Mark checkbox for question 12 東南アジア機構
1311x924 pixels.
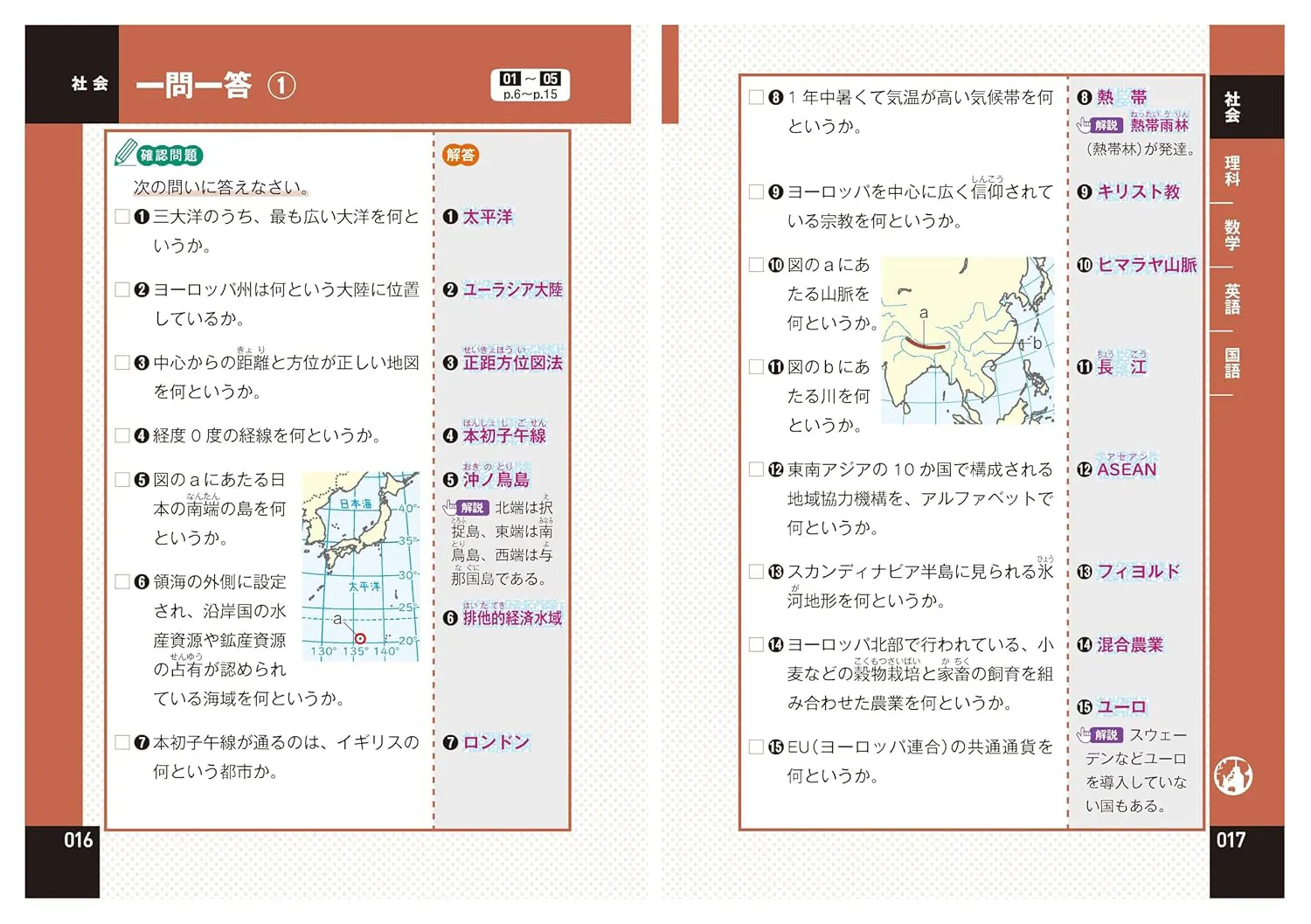(757, 469)
